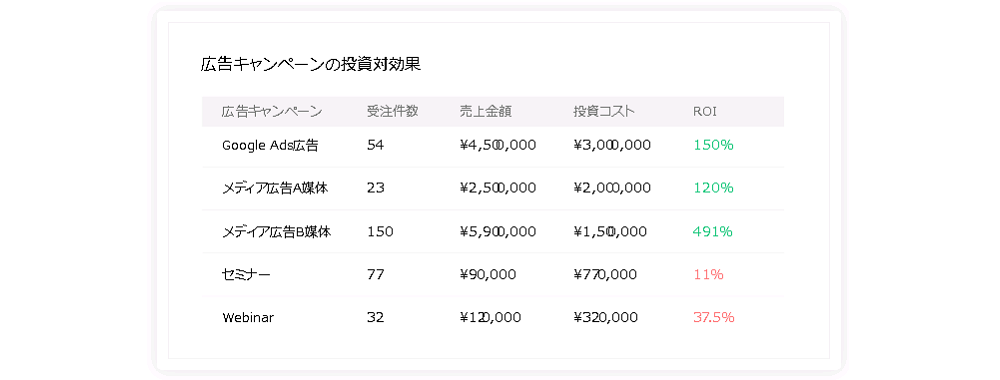The height and width of the screenshot is (380, 1000).
Task: Select the メディア広告A媒体 campaign name
Action: pos(275,188)
